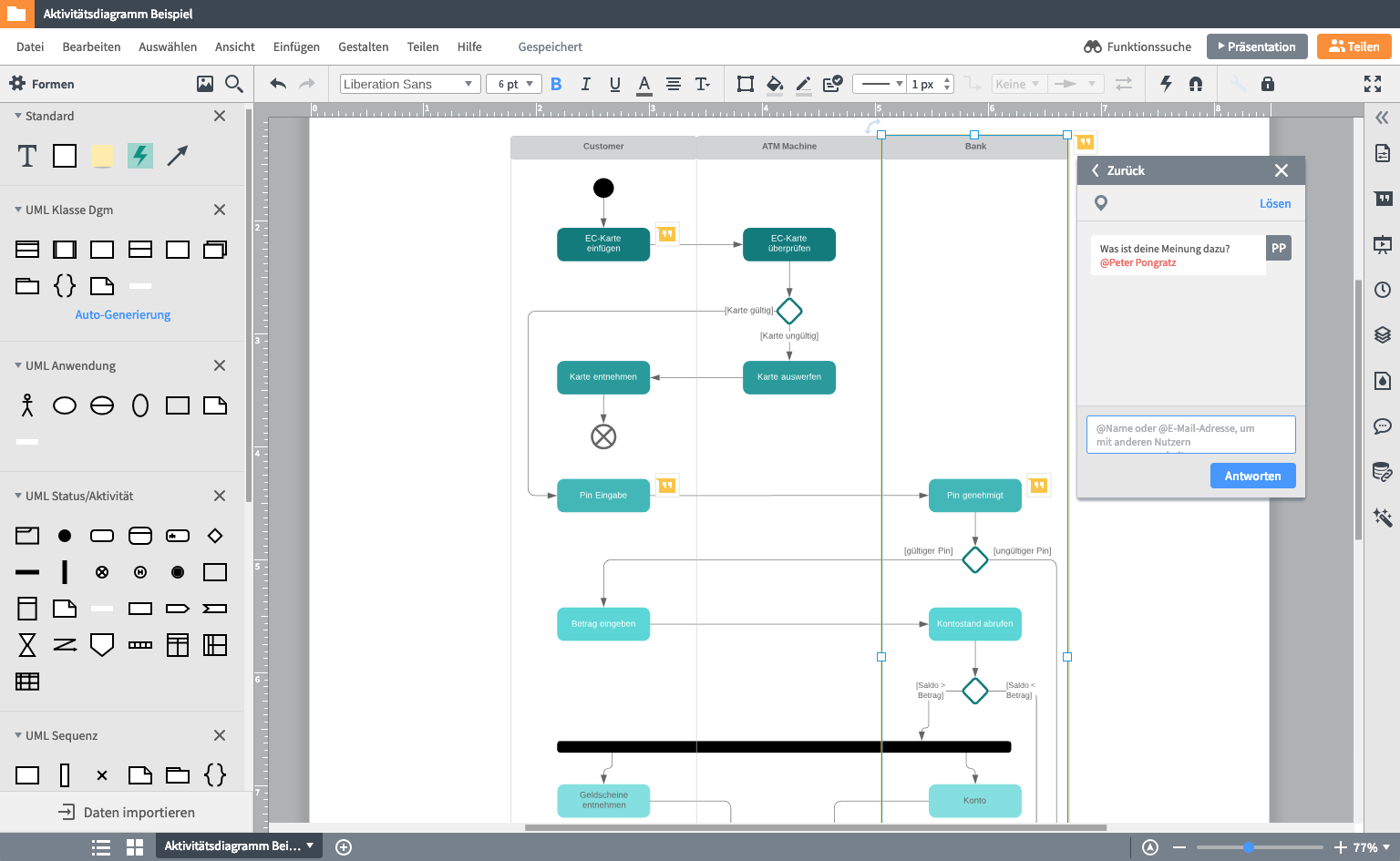Click the undo arrow icon
The image size is (1400, 861).
point(278,84)
